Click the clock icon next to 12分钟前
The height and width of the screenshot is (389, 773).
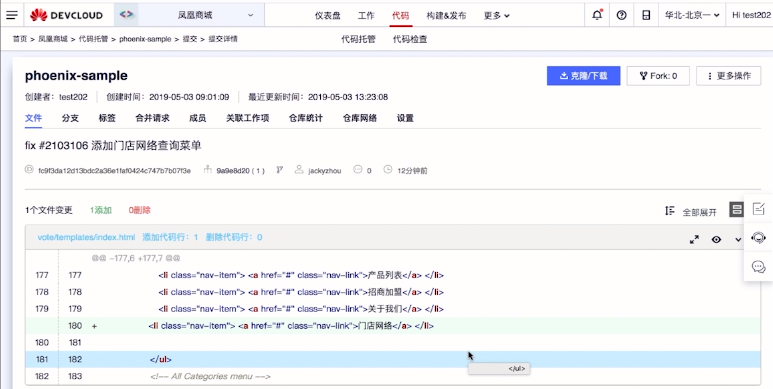(388, 170)
